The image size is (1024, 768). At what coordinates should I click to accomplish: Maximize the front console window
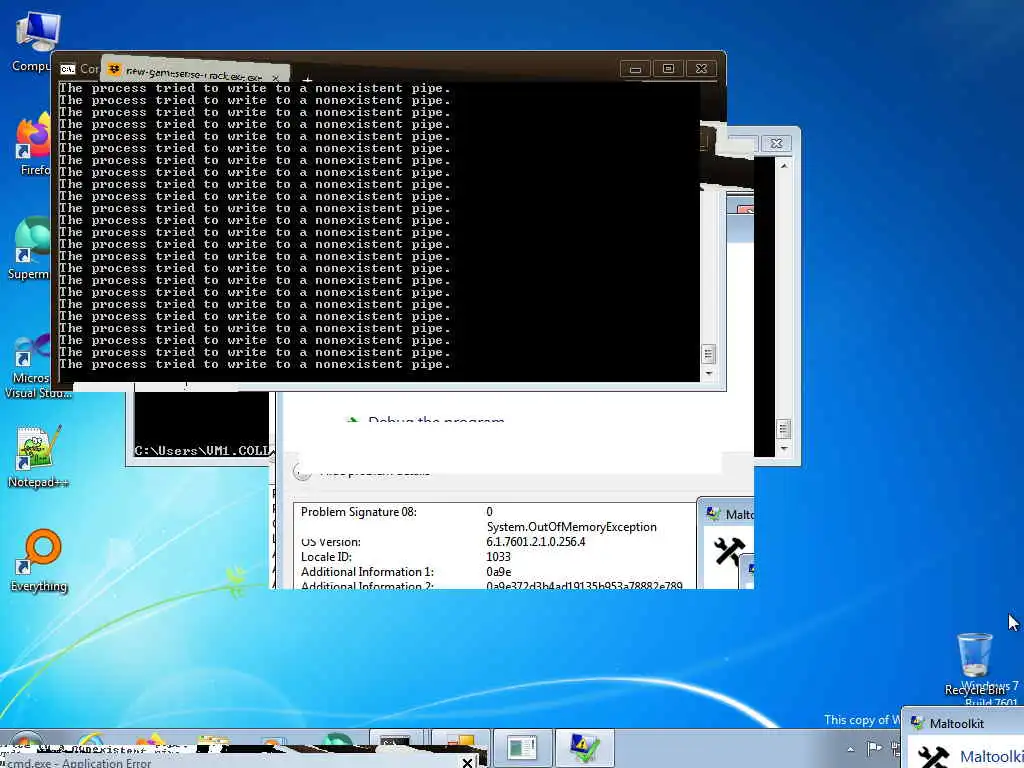[668, 69]
